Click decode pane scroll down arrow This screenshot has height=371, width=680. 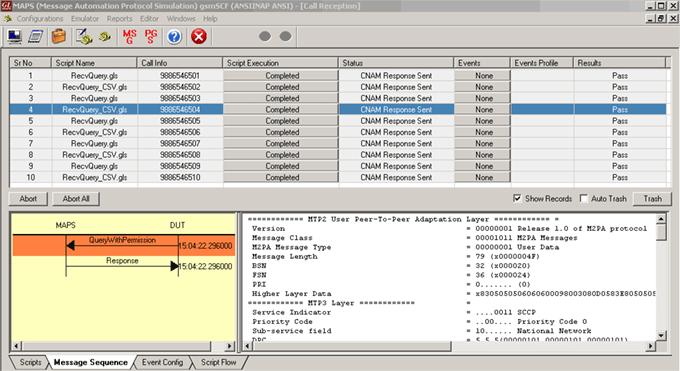[661, 335]
